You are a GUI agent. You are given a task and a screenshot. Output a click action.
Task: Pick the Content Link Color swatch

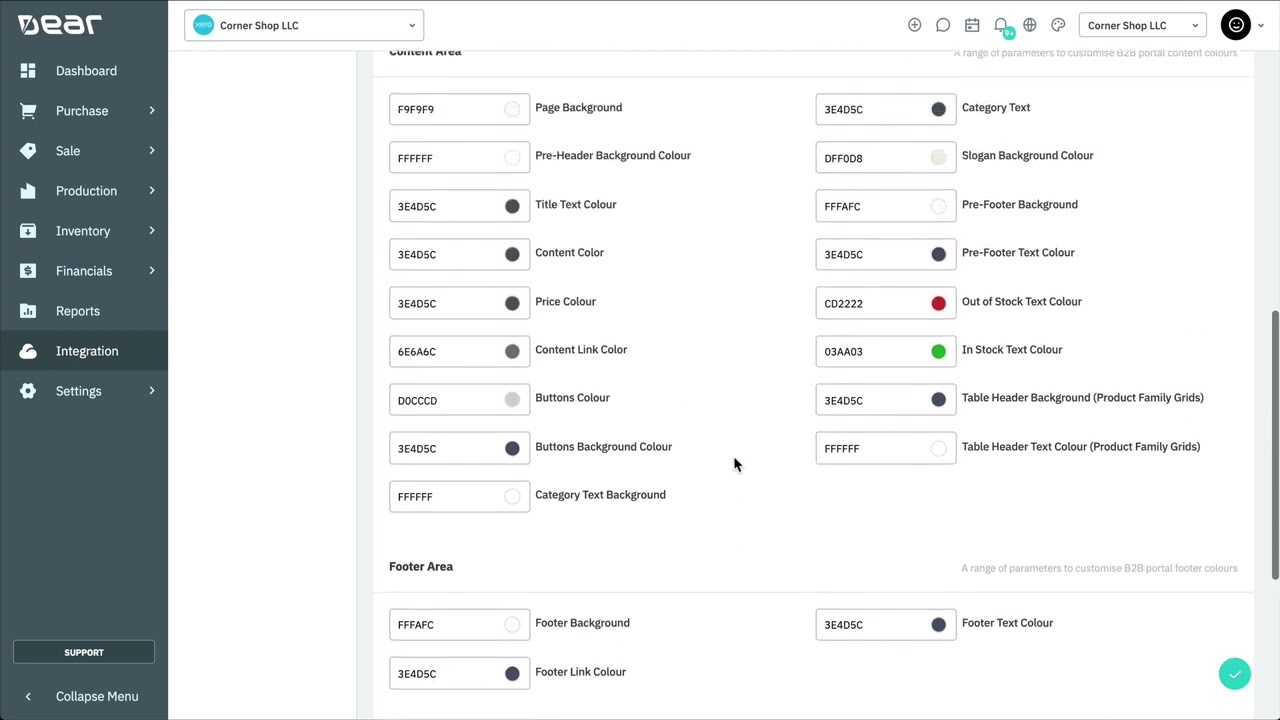512,351
